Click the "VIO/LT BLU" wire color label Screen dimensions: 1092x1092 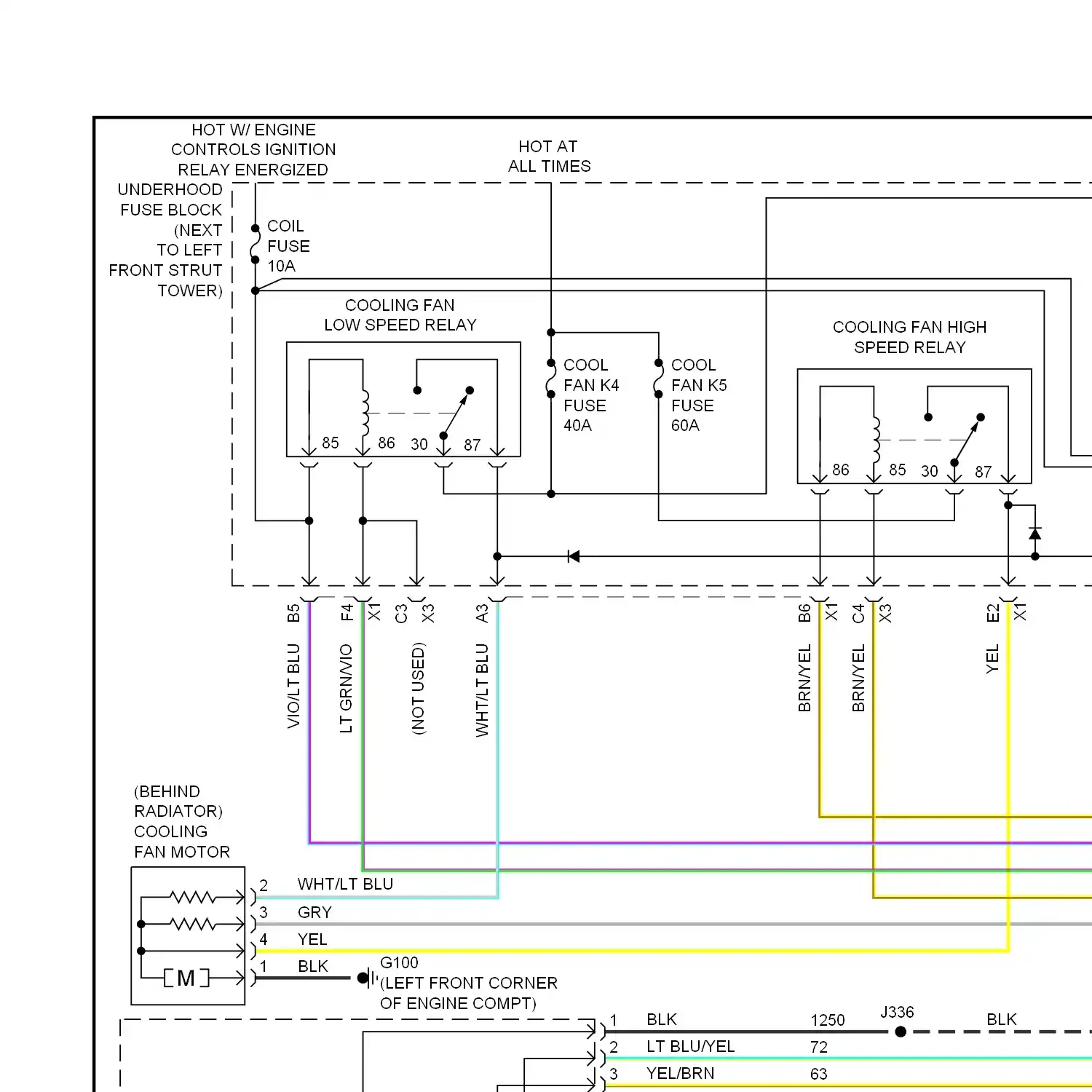click(x=293, y=686)
